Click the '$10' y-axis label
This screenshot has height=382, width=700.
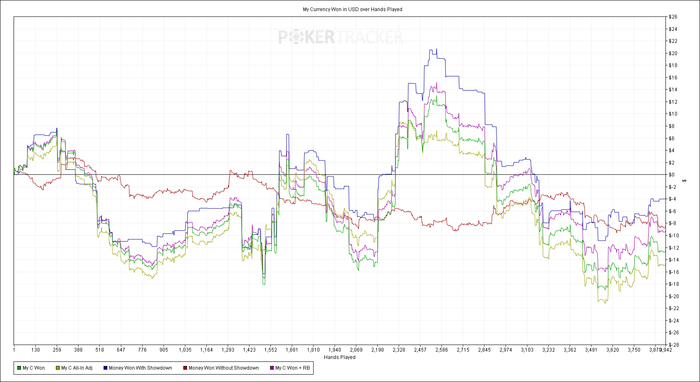click(x=672, y=114)
